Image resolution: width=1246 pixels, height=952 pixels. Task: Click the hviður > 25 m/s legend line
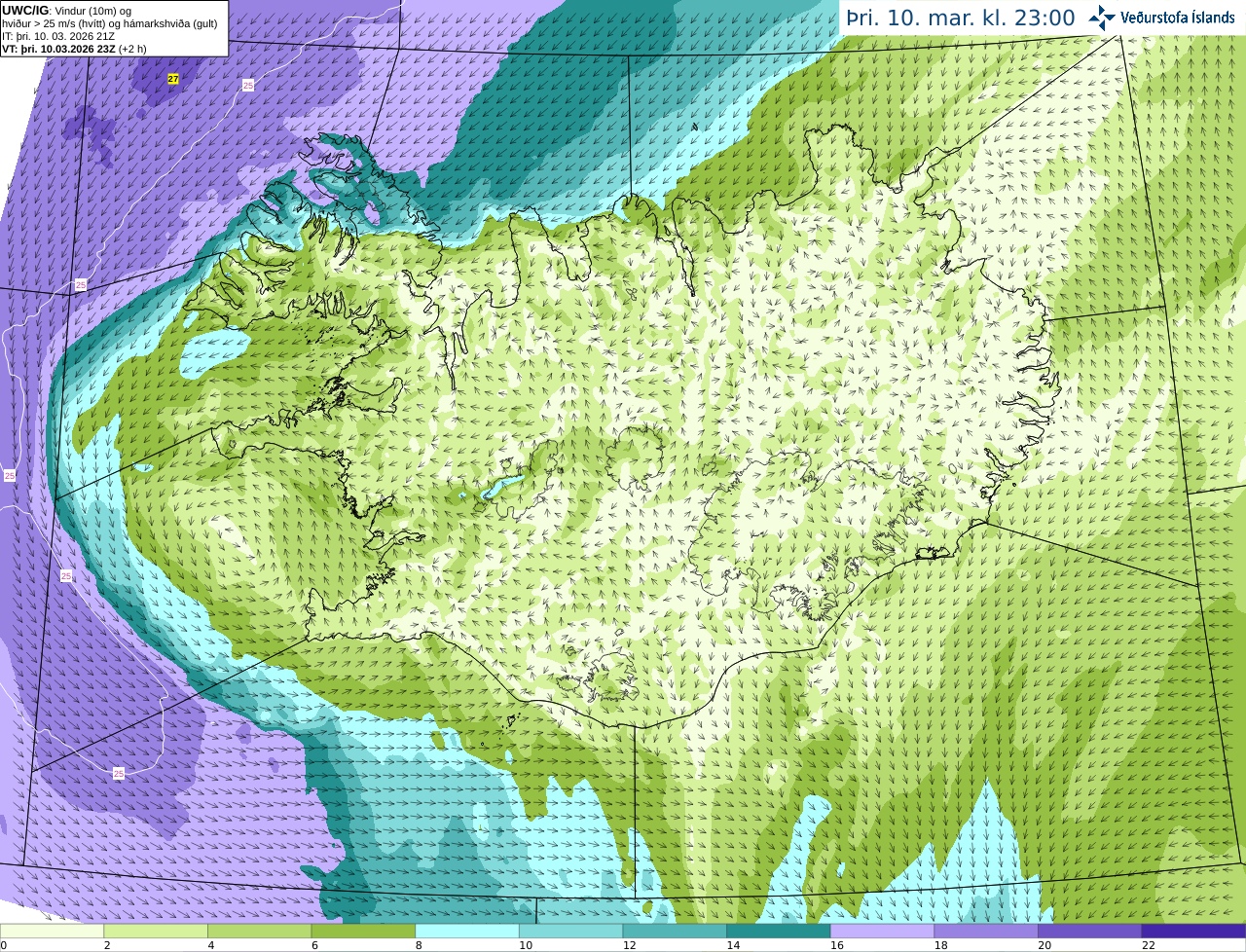click(x=109, y=22)
